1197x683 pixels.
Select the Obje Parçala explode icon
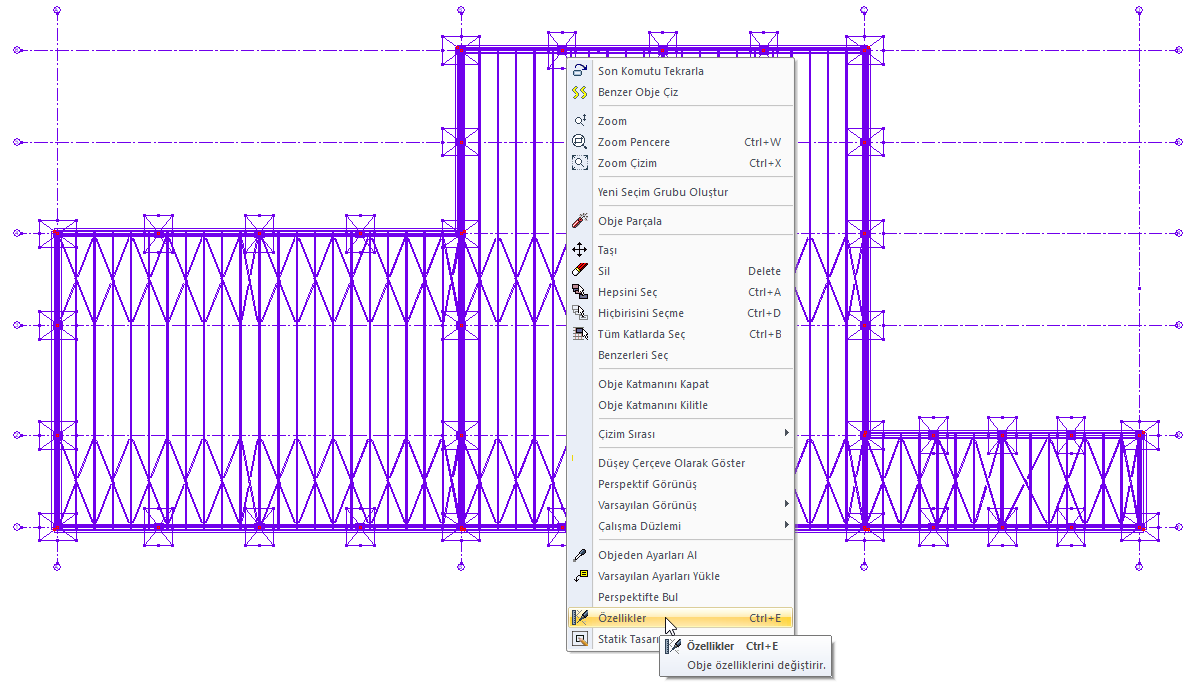tap(580, 221)
